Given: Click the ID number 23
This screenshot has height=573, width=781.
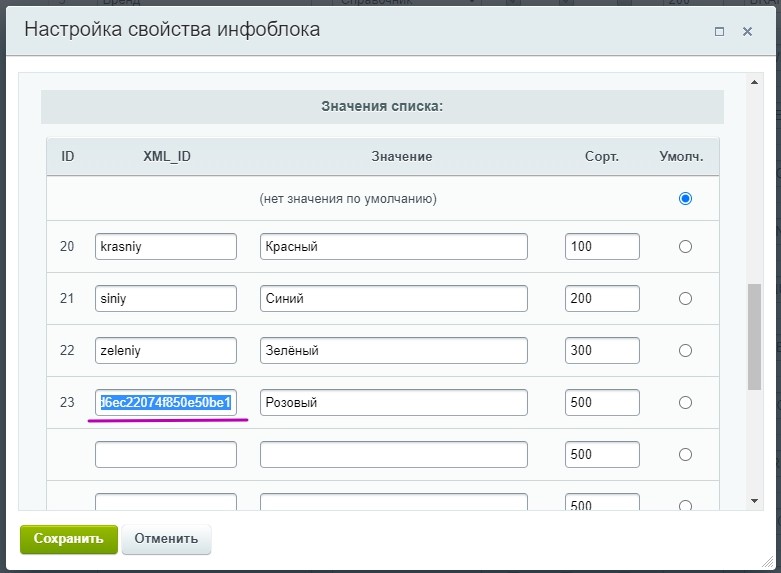Looking at the screenshot, I should click(x=67, y=402).
